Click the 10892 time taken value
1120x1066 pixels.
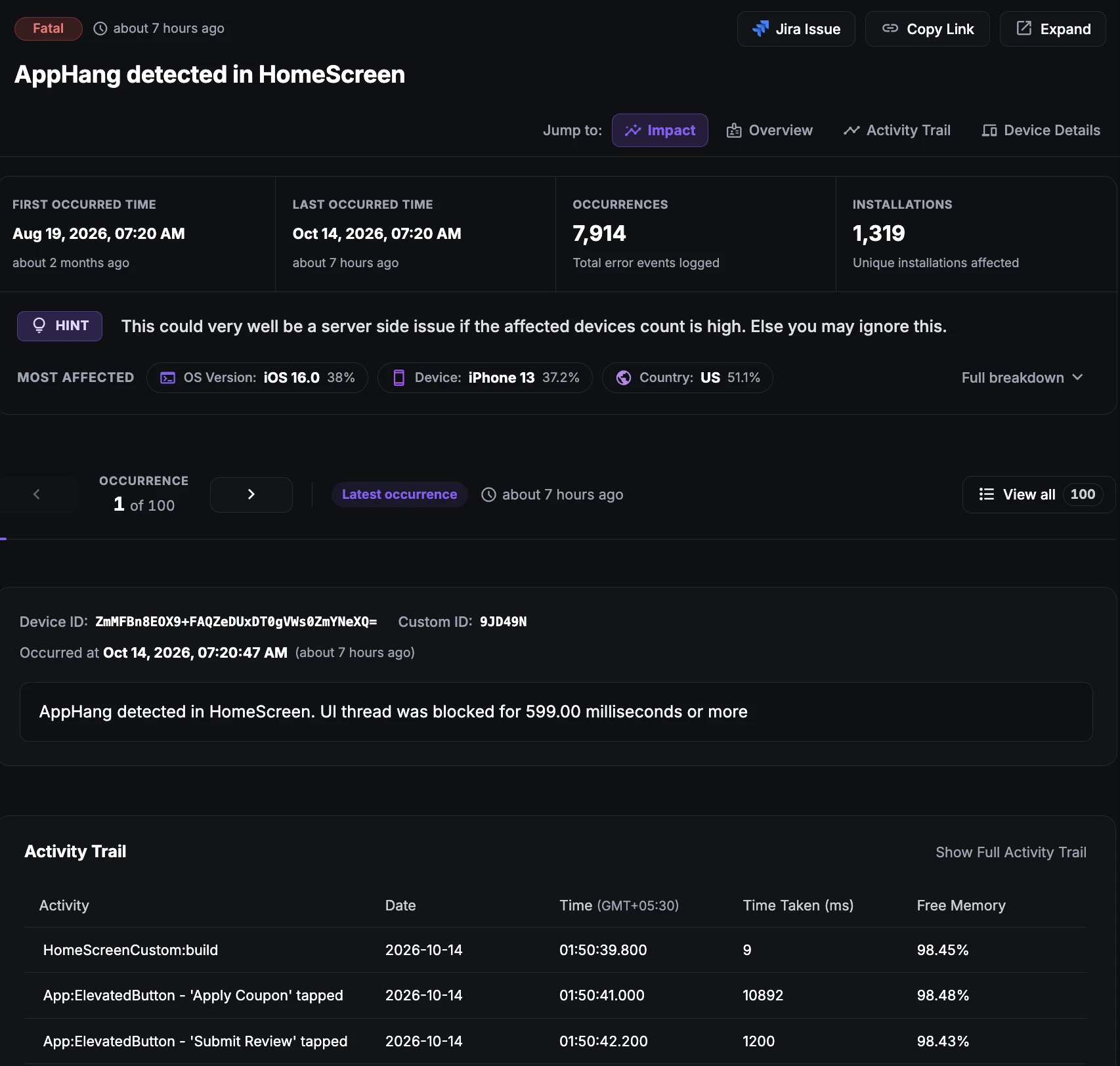pos(763,995)
